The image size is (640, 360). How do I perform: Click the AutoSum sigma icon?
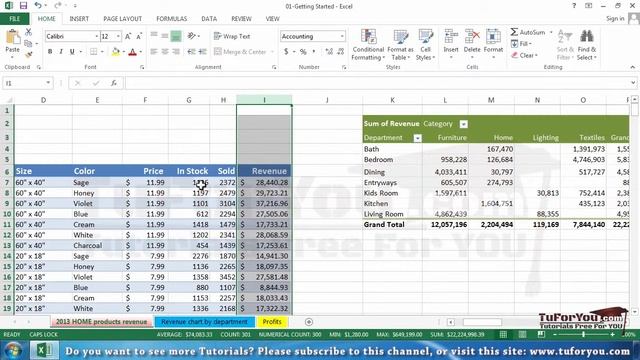pos(514,32)
